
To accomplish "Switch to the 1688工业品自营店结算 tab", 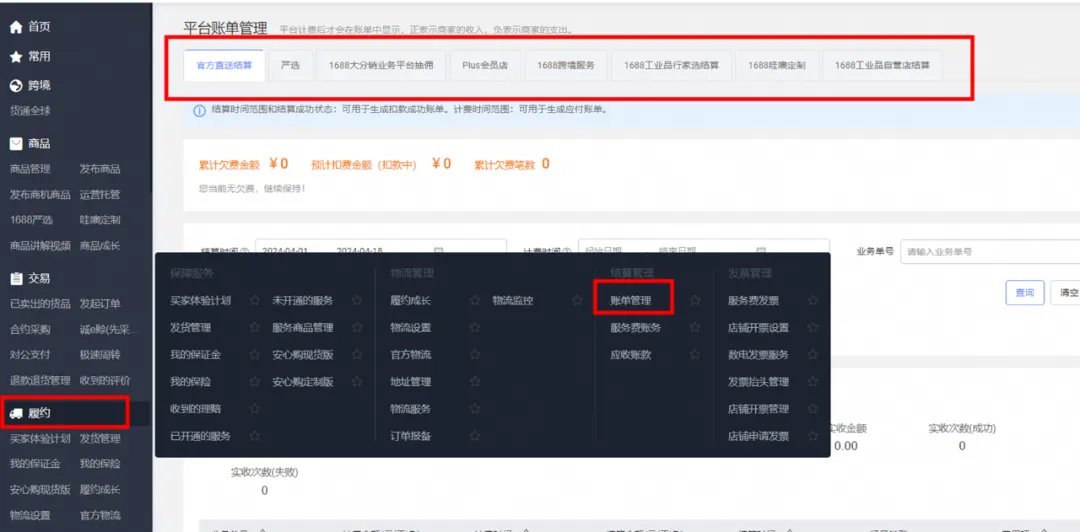I will pyautogui.click(x=881, y=65).
